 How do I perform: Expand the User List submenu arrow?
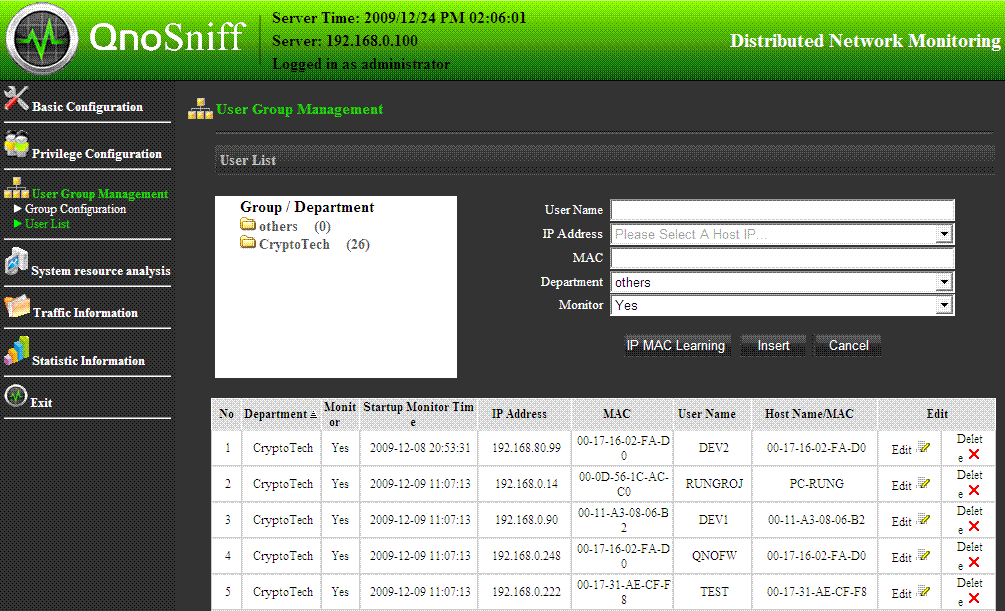point(18,223)
